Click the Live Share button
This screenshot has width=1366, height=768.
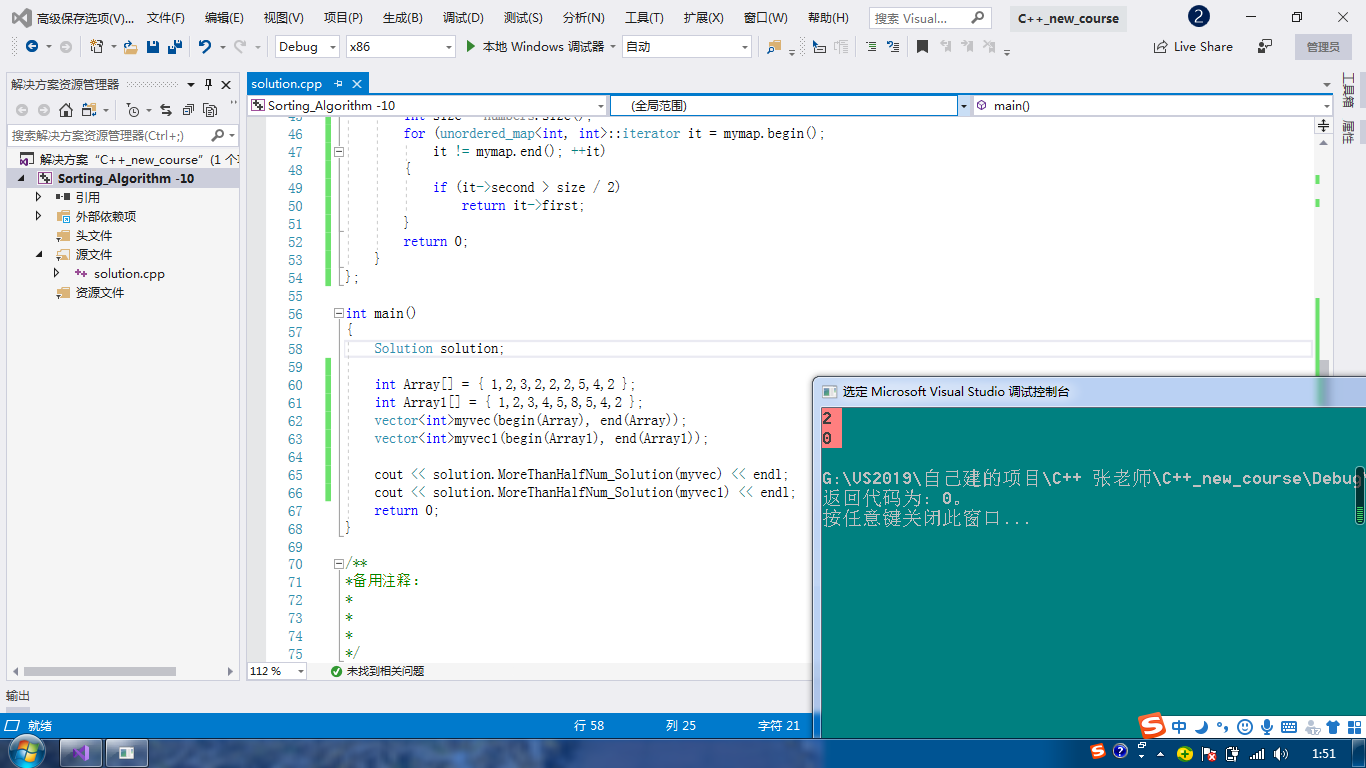click(1193, 47)
